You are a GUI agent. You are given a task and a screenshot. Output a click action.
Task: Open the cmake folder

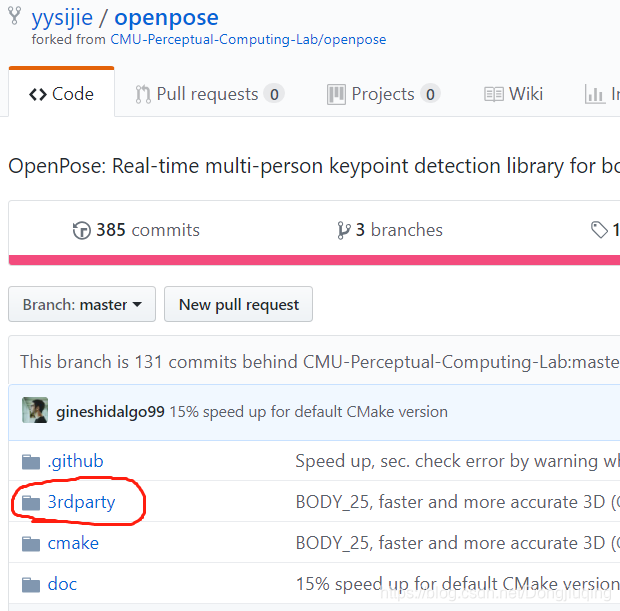coord(73,543)
